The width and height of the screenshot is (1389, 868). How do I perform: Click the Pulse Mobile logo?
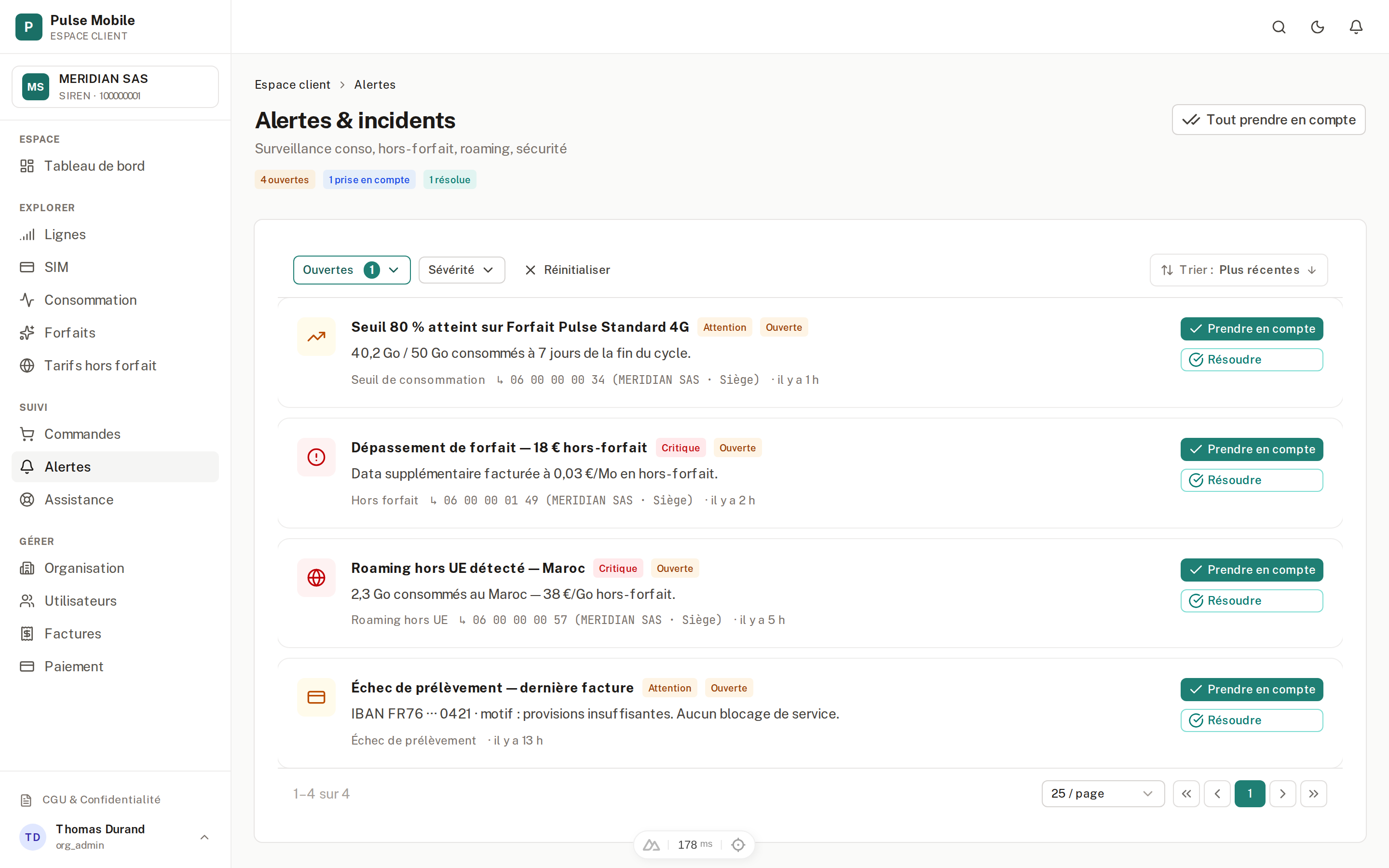[29, 27]
